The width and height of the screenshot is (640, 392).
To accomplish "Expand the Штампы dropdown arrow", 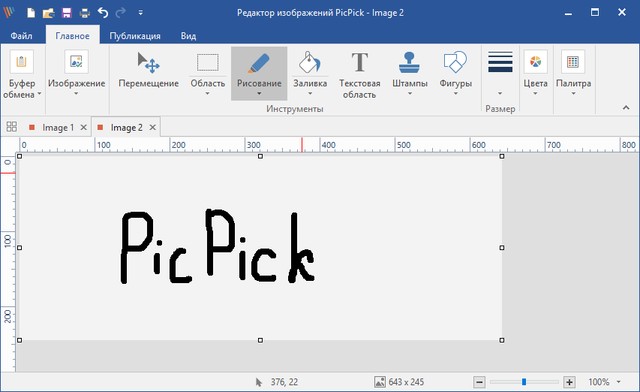I will click(410, 94).
